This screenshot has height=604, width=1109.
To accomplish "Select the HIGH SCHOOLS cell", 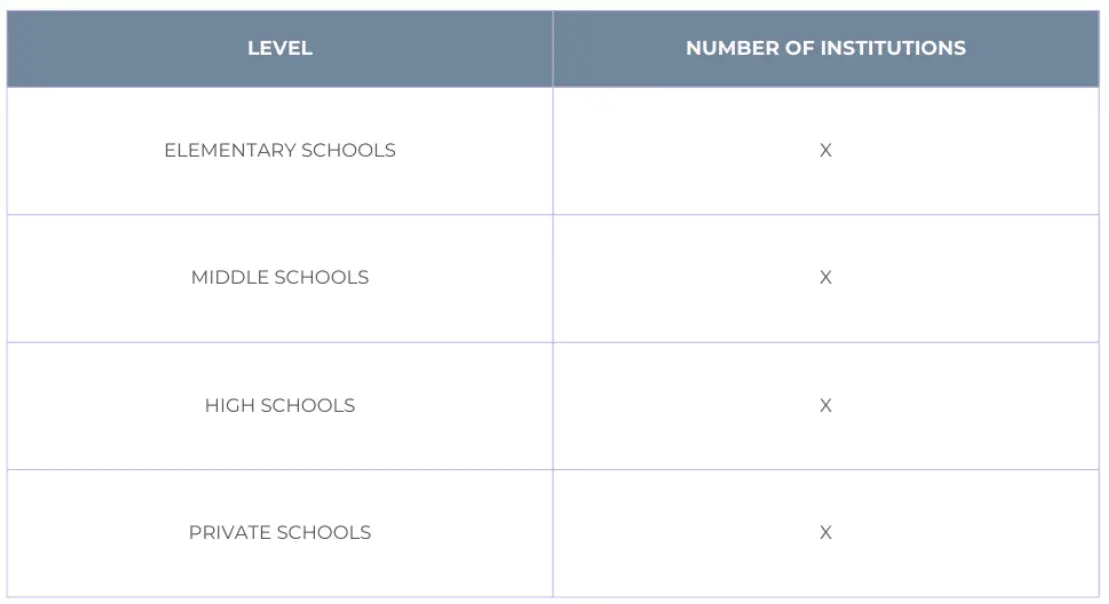I will [280, 405].
